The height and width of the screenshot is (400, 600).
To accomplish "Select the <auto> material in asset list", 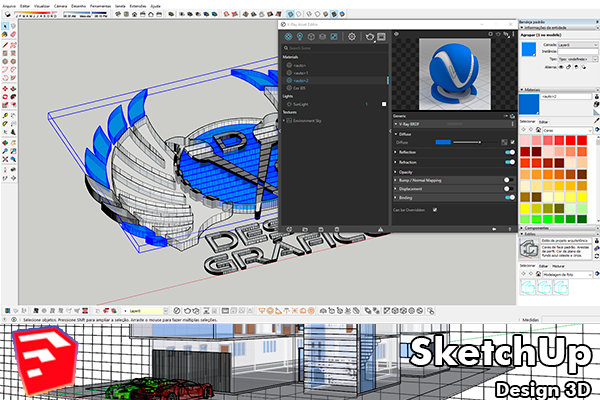I will click(300, 65).
